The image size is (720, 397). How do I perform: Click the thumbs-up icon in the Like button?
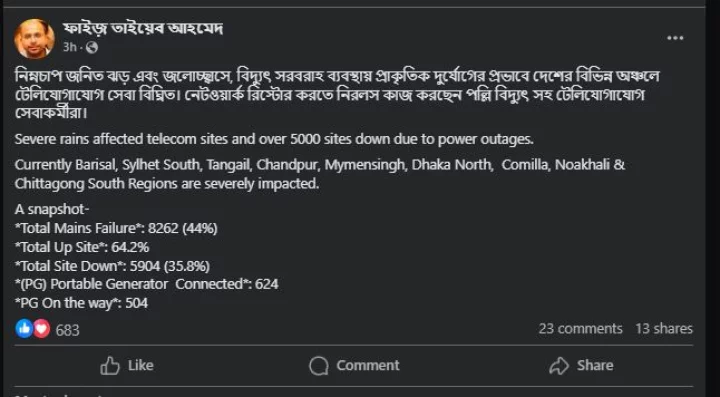pos(110,366)
